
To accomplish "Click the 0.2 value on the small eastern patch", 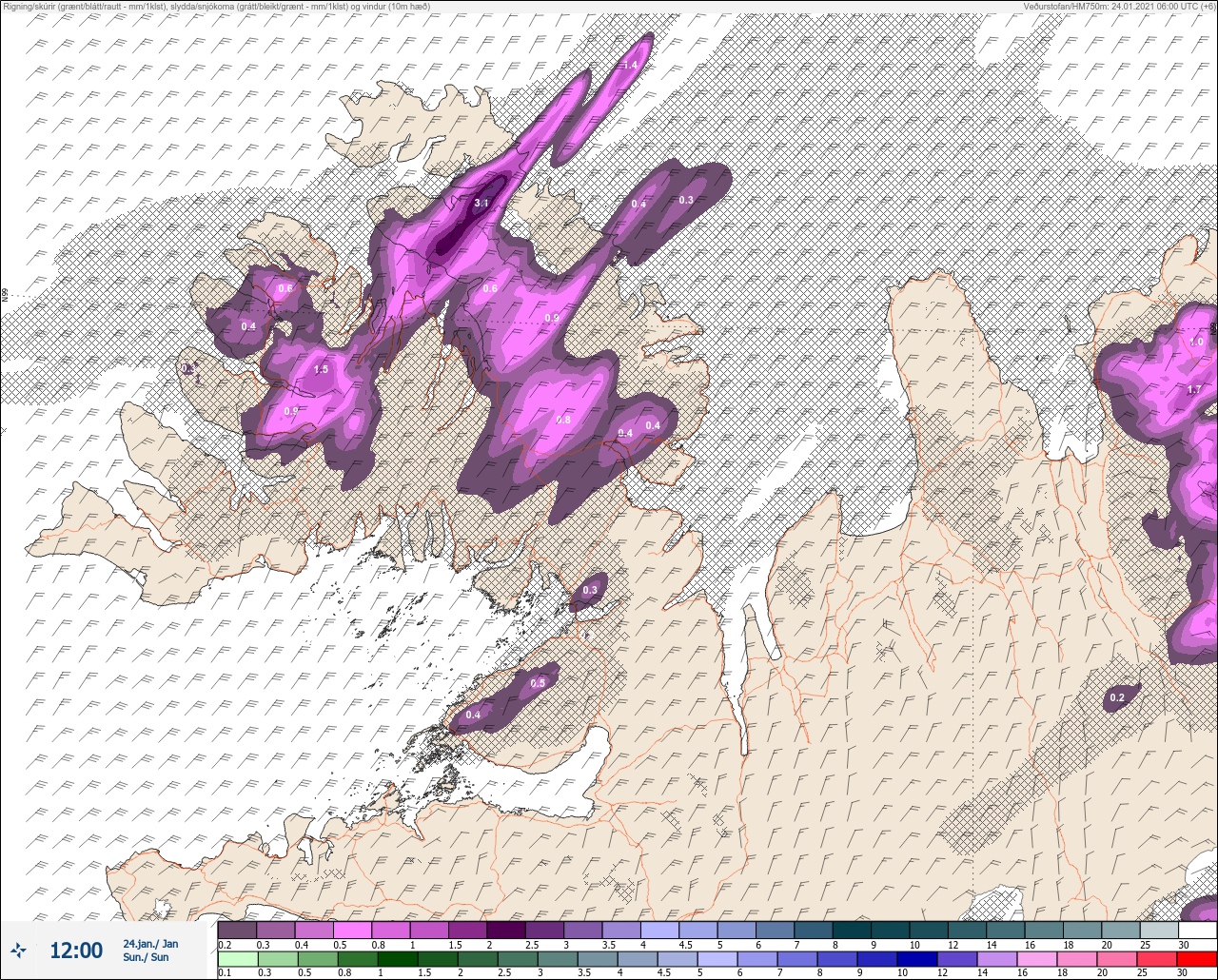I will 1117,697.
